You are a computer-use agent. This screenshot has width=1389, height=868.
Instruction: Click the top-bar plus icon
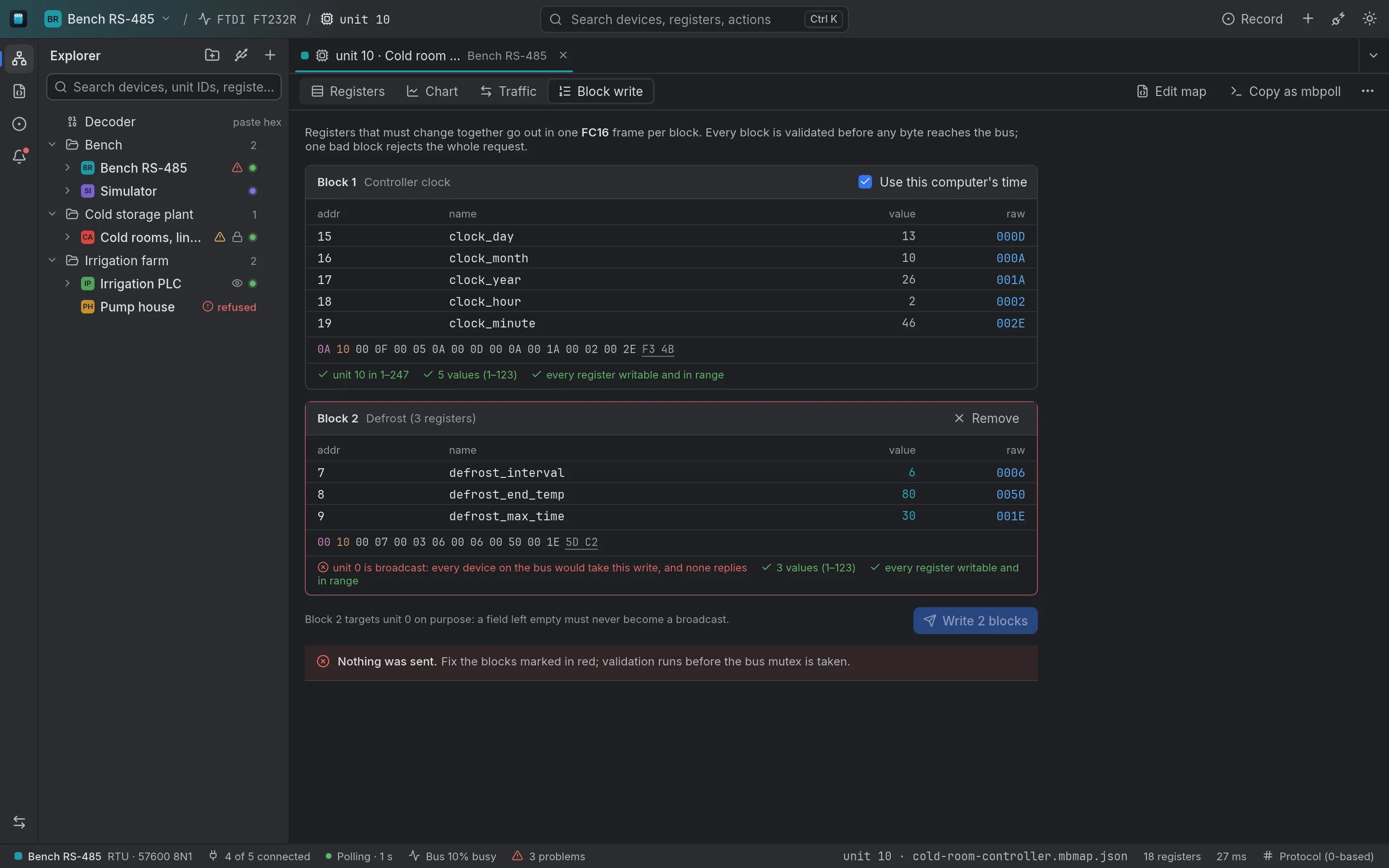[1308, 19]
